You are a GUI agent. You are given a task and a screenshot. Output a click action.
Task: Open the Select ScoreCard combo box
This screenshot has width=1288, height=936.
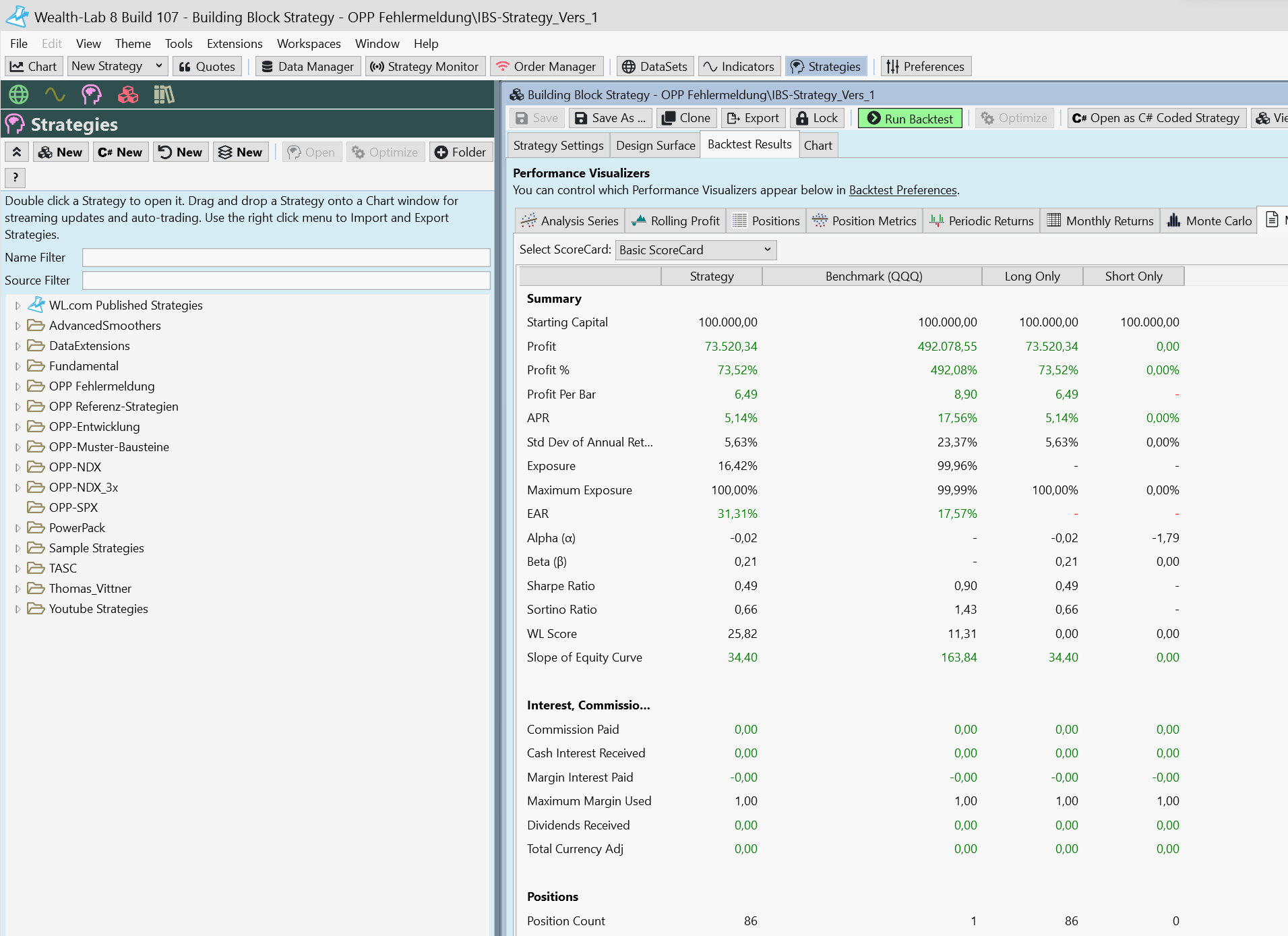pos(696,250)
